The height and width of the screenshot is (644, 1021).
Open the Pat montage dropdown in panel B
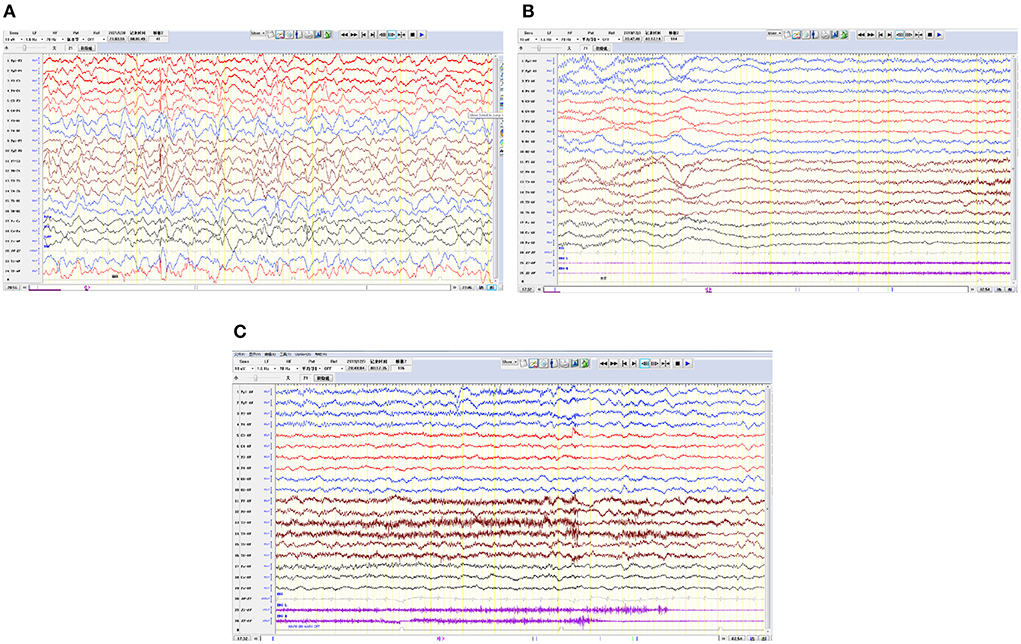pos(590,40)
